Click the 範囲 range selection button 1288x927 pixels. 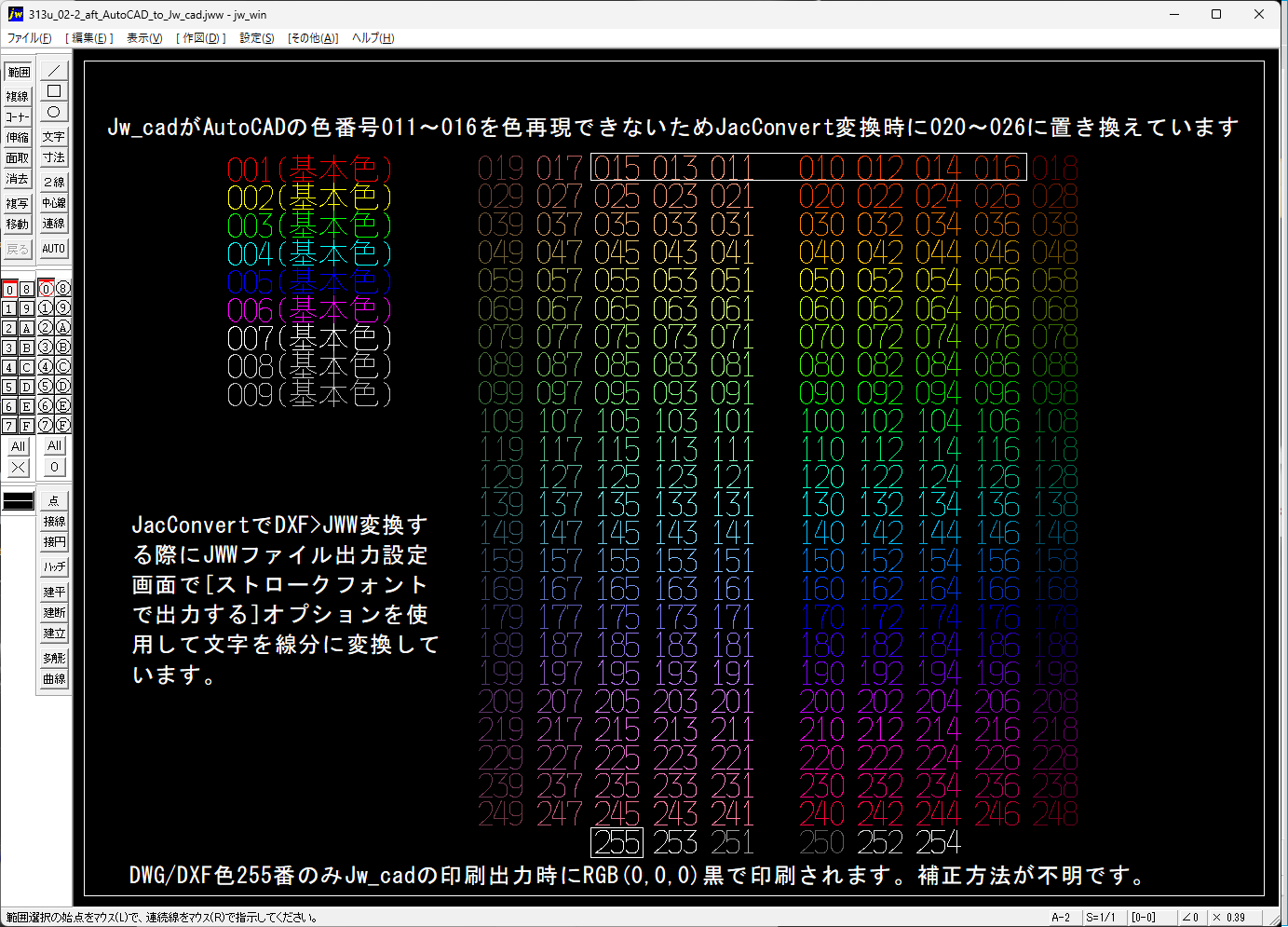[x=18, y=72]
